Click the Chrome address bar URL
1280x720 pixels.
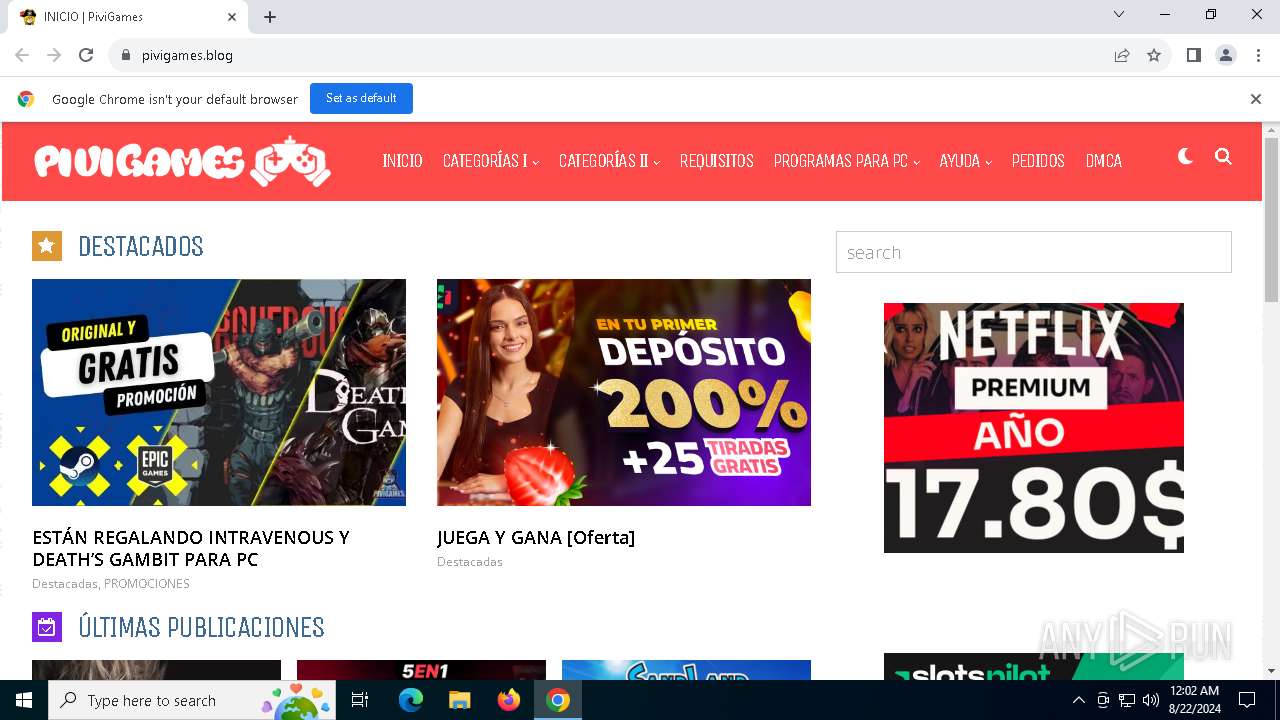pyautogui.click(x=187, y=55)
